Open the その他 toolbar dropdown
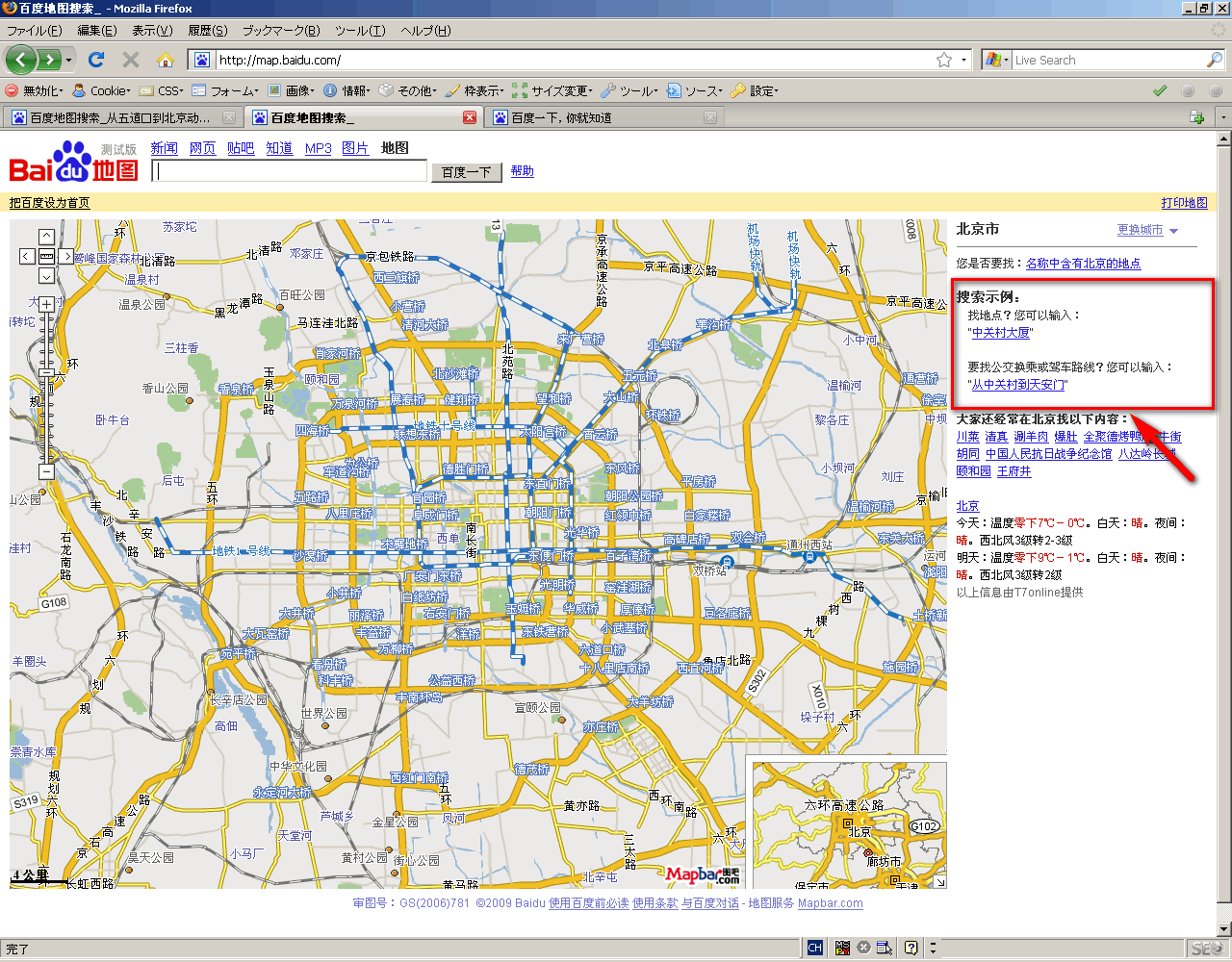The height and width of the screenshot is (962, 1232). click(408, 90)
